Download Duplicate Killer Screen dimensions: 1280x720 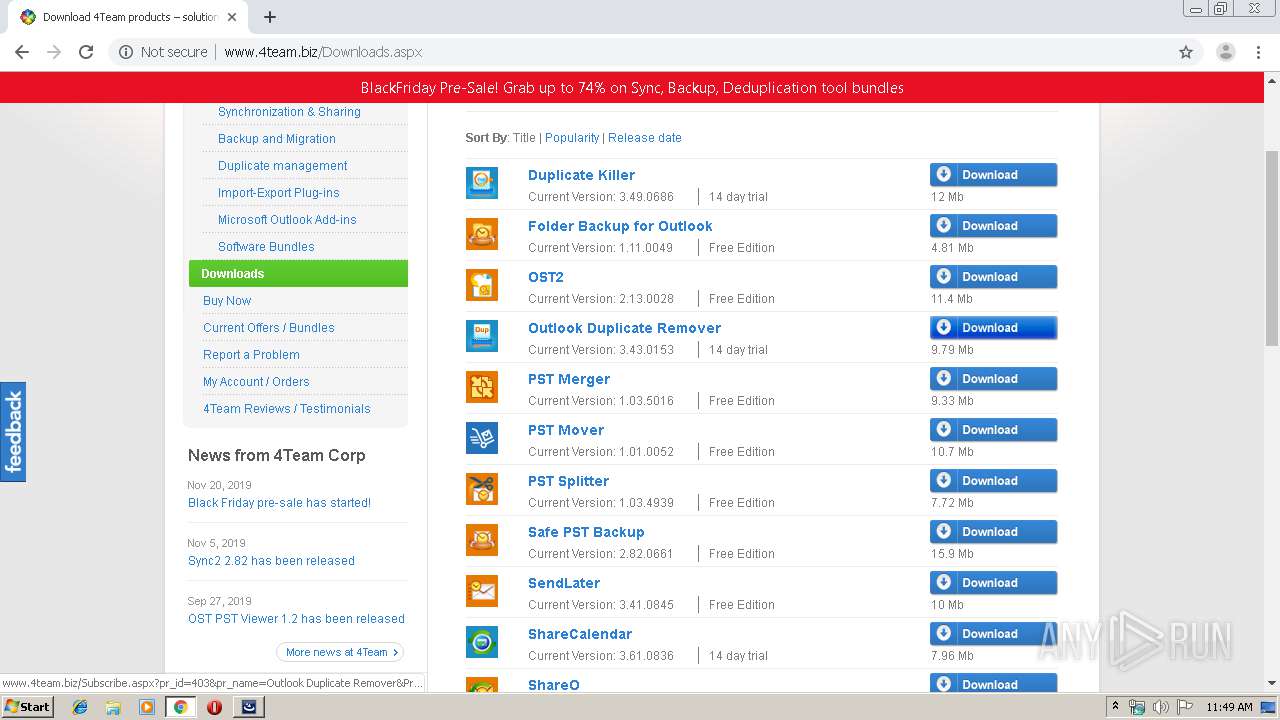click(x=993, y=175)
